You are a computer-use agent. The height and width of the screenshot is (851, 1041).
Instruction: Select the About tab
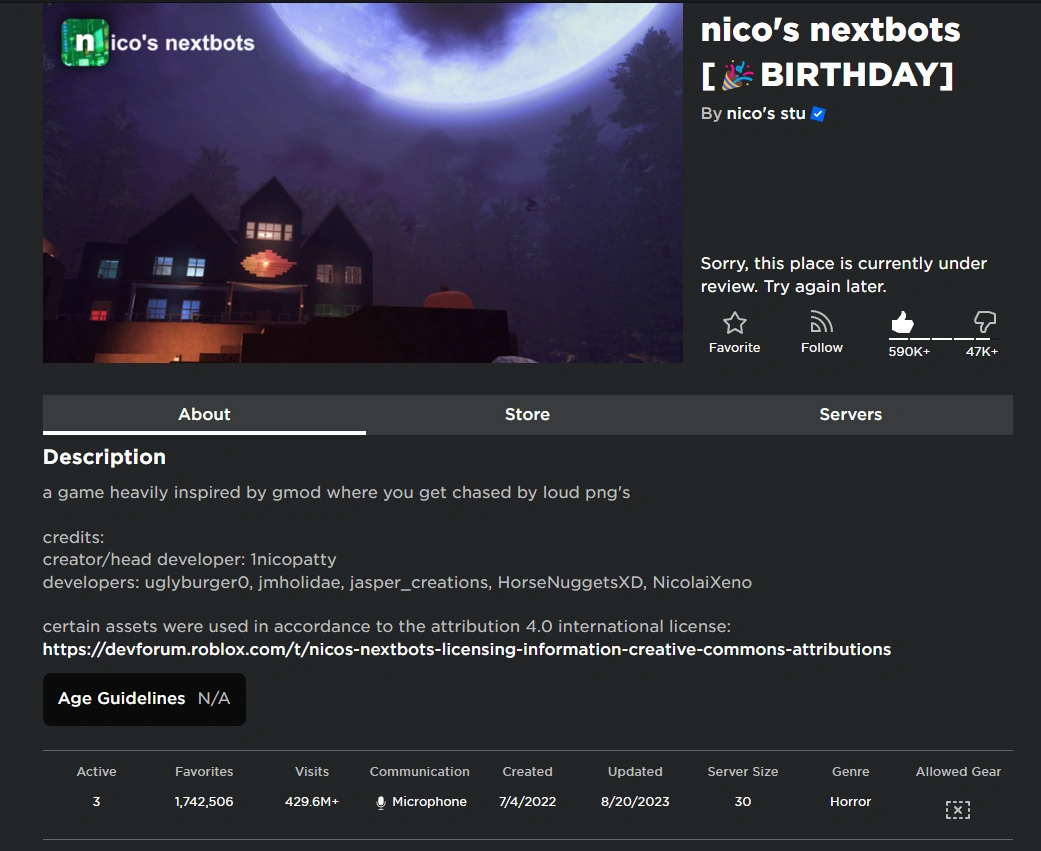[x=204, y=414]
